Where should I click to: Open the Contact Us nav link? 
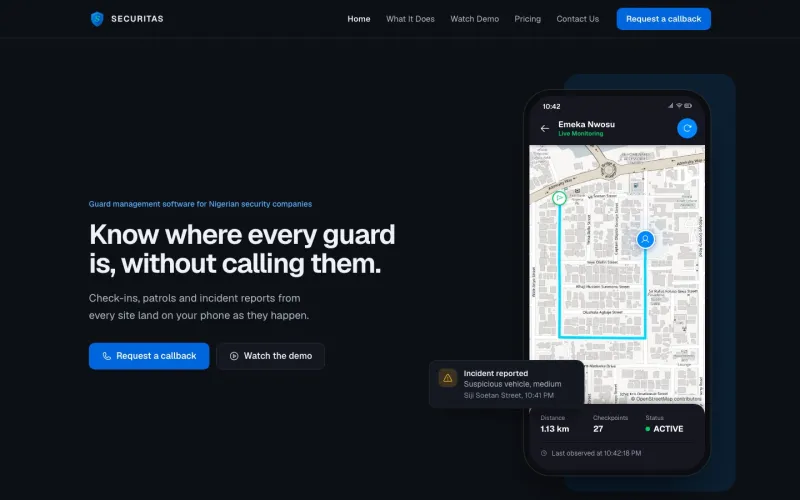(578, 19)
